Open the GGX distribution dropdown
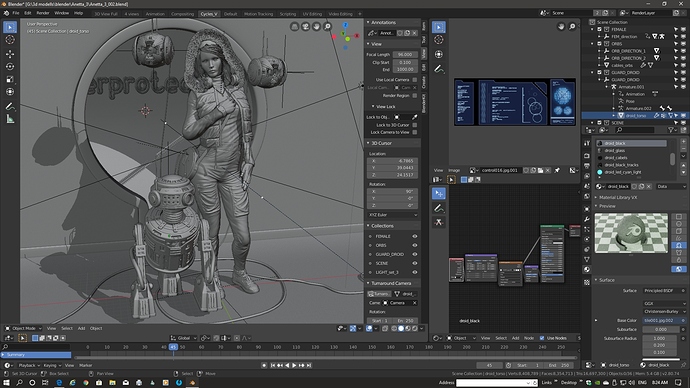 (664, 304)
